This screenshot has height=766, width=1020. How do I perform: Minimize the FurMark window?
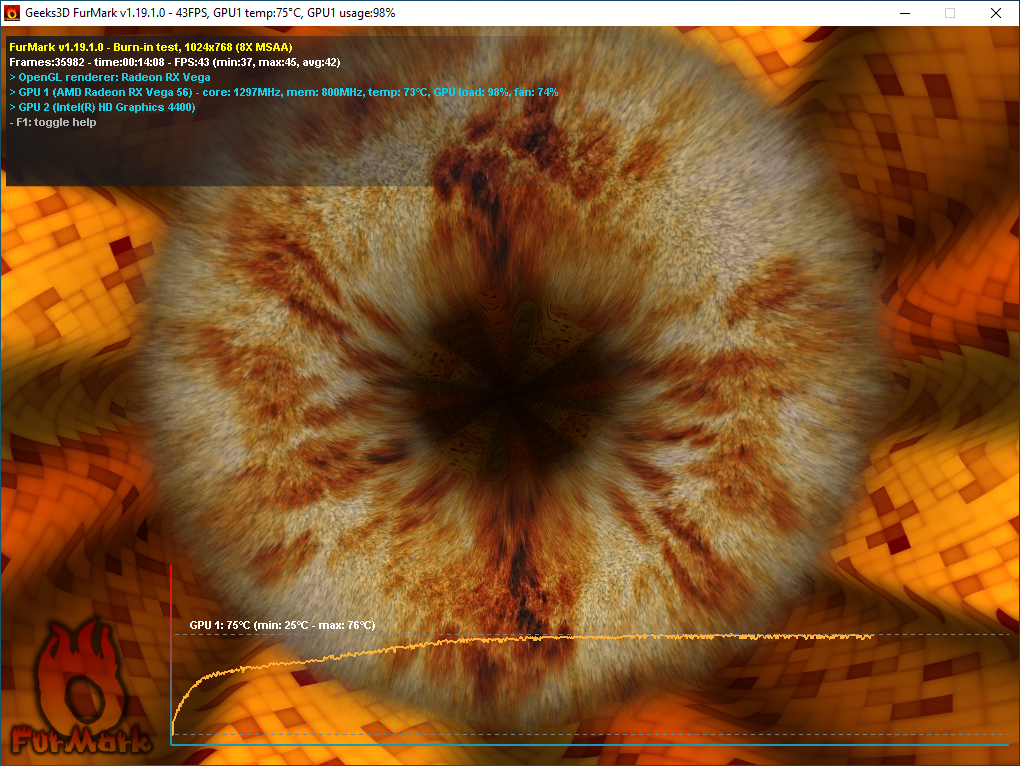click(904, 13)
